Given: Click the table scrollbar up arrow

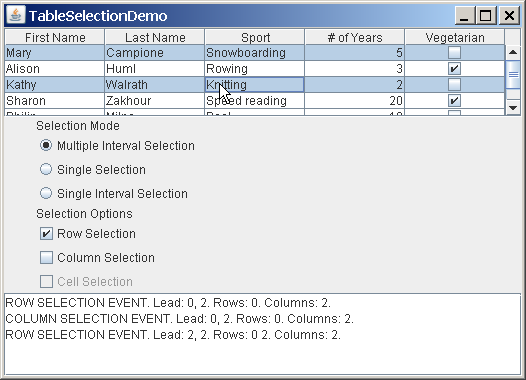Looking at the screenshot, I should tap(513, 52).
